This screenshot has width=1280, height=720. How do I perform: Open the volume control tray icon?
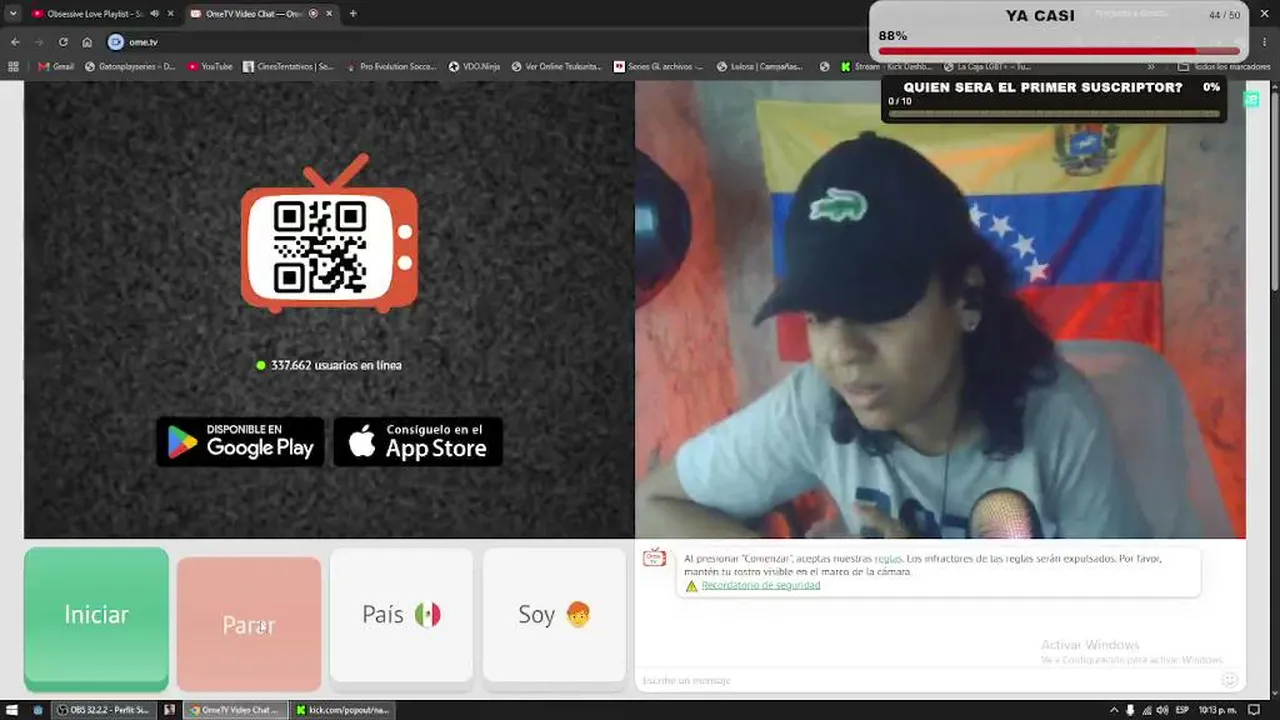pos(1164,710)
